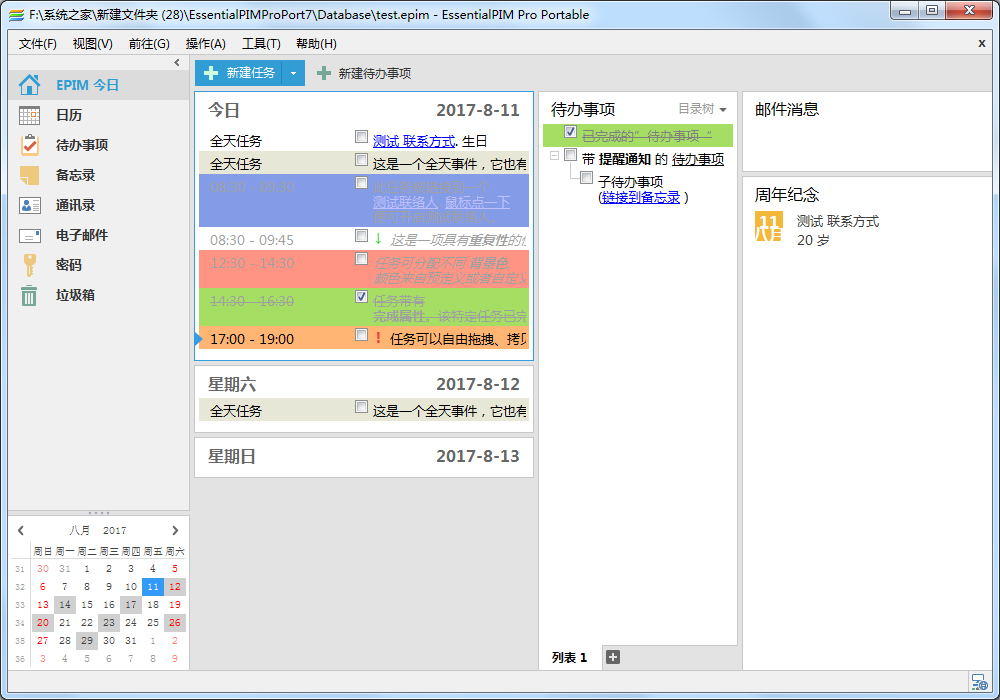This screenshot has width=1000, height=700.
Task: Click the underlined 待办事项 link in to-do tree
Action: (x=698, y=159)
